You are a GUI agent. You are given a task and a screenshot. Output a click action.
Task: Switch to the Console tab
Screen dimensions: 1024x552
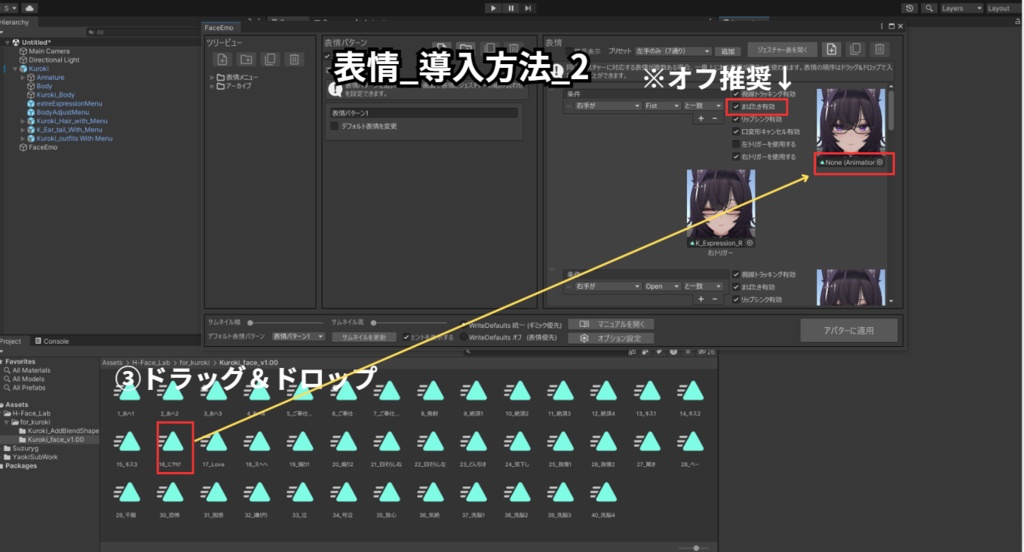(52, 341)
